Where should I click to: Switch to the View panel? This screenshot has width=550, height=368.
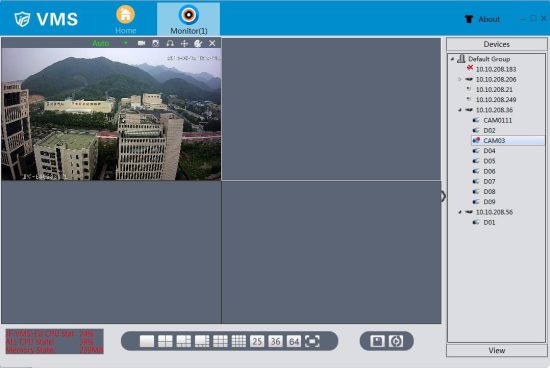point(496,350)
